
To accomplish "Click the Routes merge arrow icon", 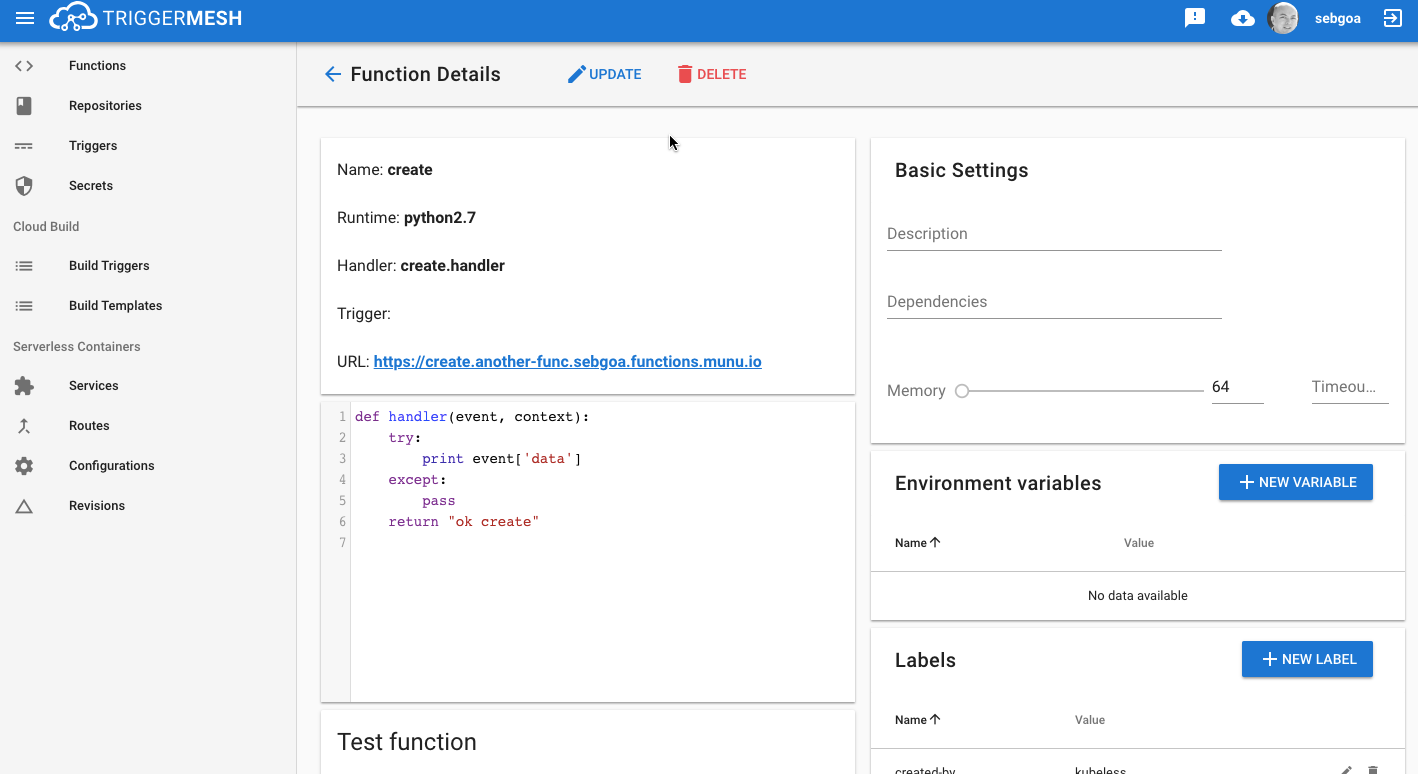I will 24,426.
